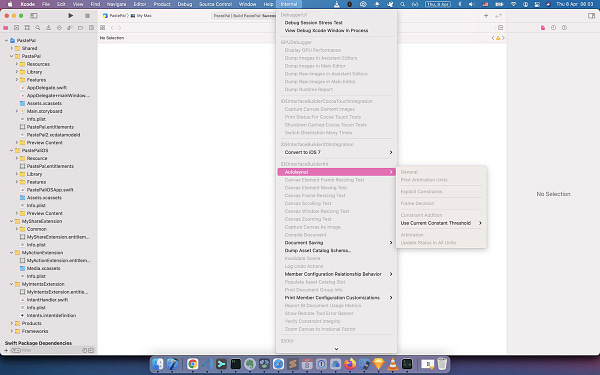Click the yellow warning issue indicator
This screenshot has width=600, height=375.
tap(498, 38)
